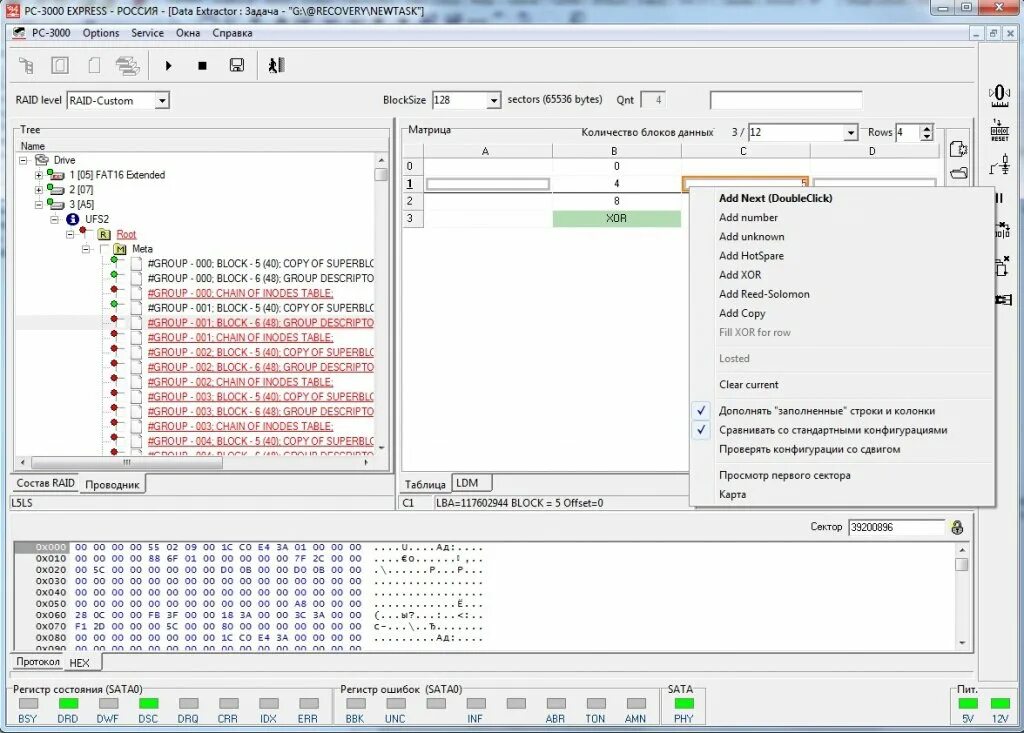
Task: Click the partition icon of 2 [07]
Action: pyautogui.click(x=56, y=189)
